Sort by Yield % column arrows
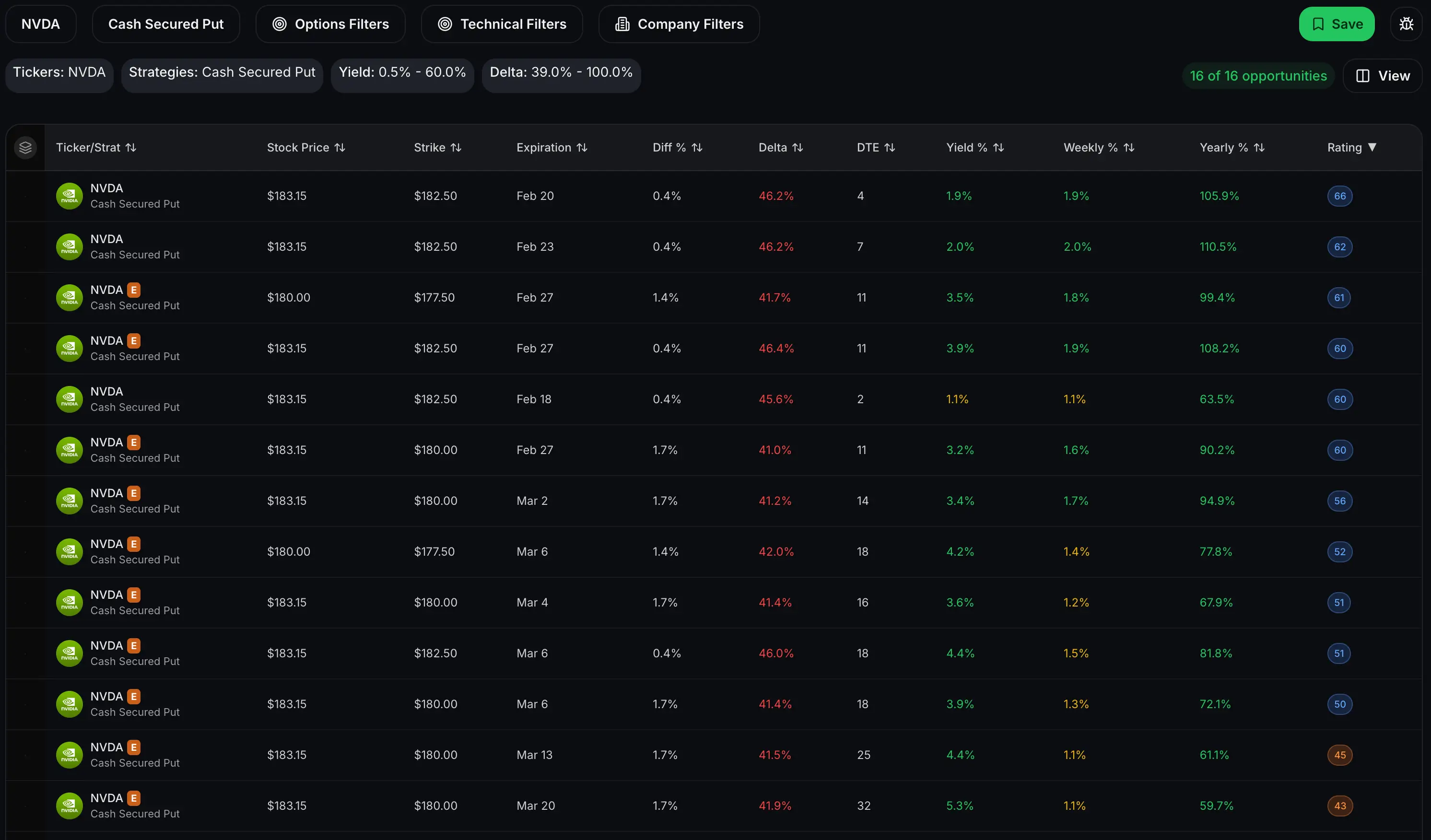The height and width of the screenshot is (840, 1431). (999, 148)
